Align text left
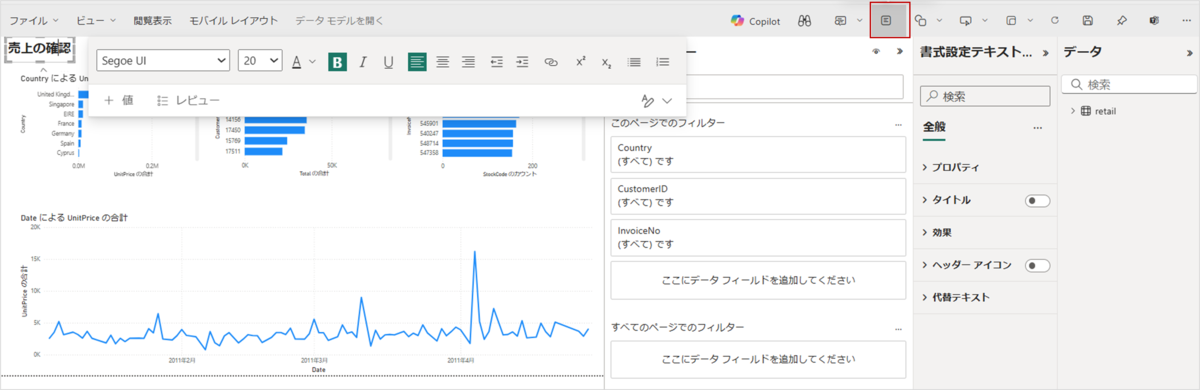This screenshot has height=390, width=1200. (417, 62)
